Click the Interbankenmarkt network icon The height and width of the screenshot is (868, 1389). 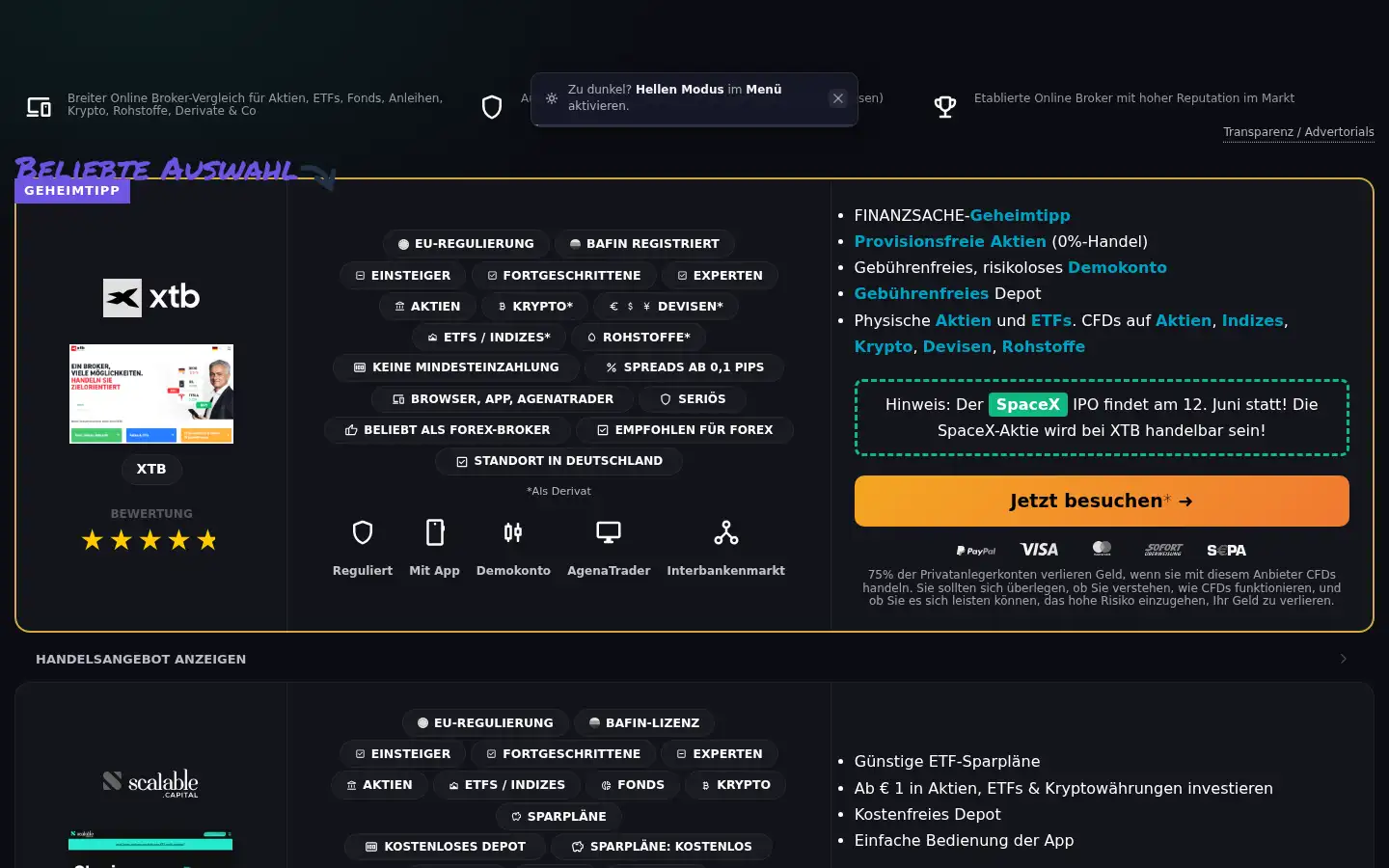click(x=726, y=532)
